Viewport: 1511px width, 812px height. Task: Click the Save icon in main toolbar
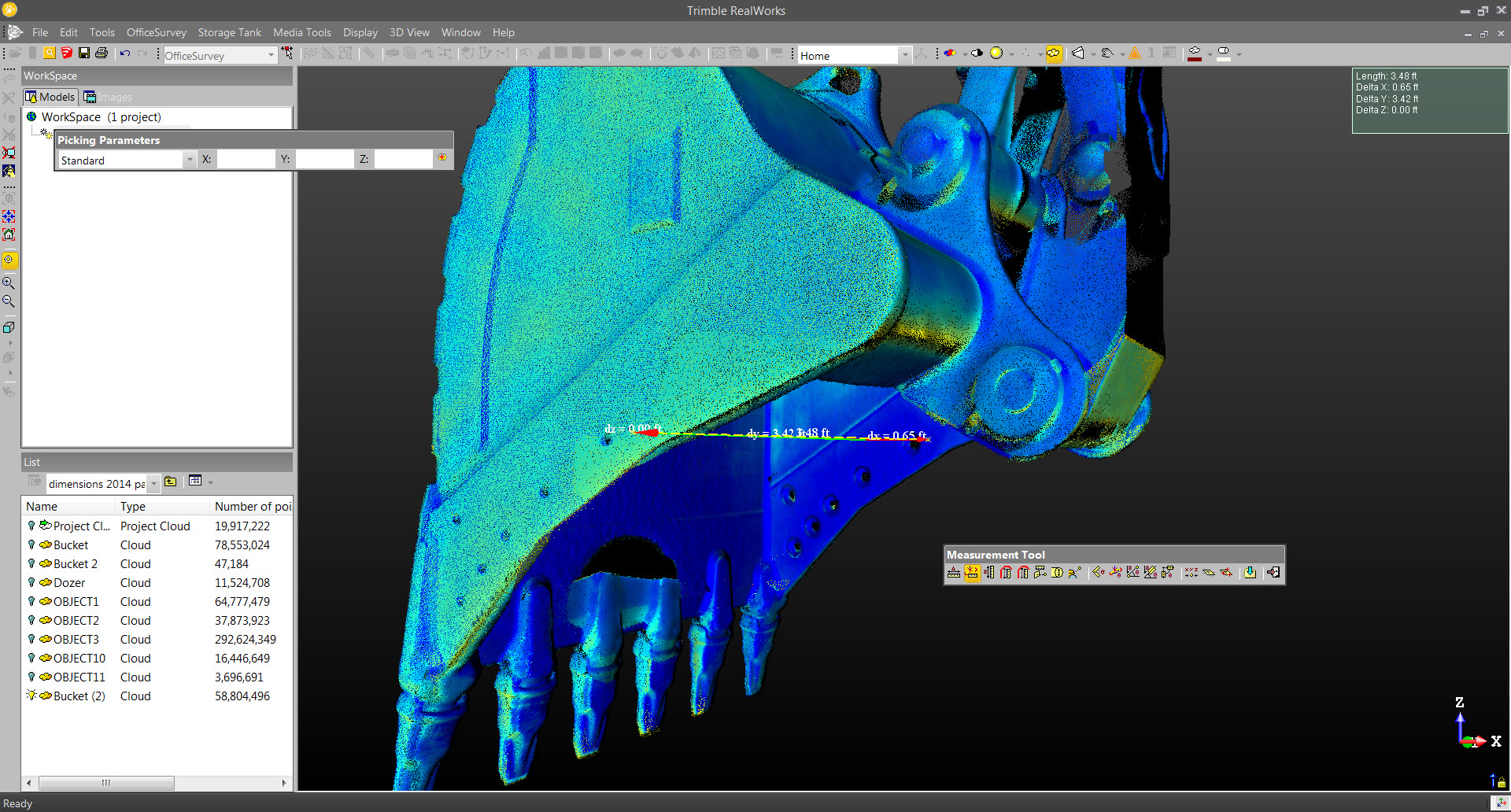[83, 53]
